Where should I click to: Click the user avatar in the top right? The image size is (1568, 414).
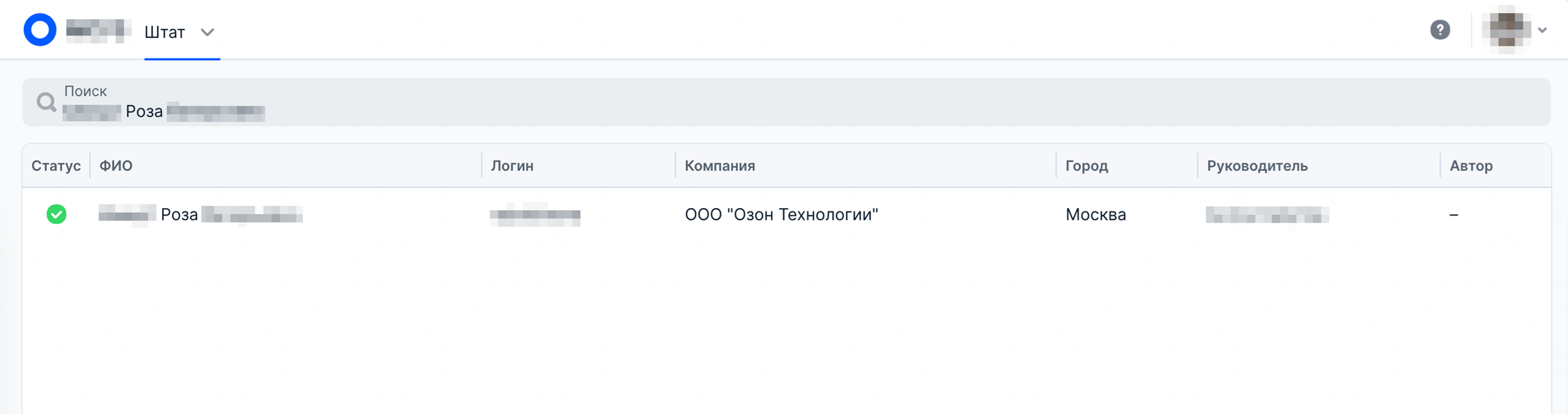pyautogui.click(x=1506, y=30)
